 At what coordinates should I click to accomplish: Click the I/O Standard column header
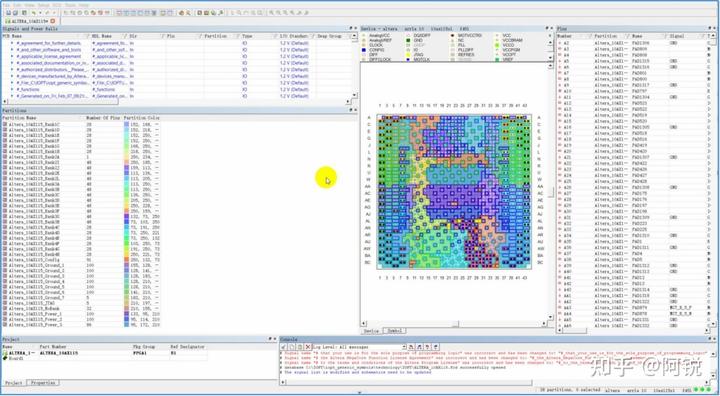292,36
